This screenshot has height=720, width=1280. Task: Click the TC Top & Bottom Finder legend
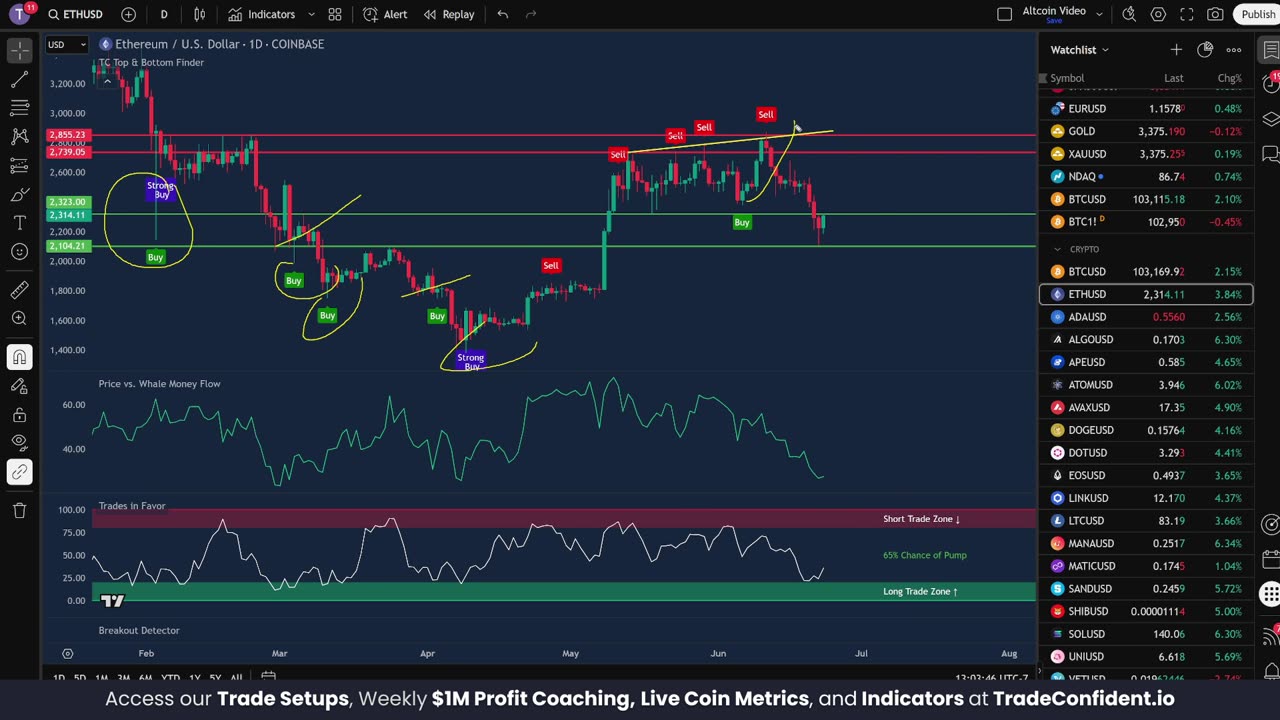[151, 62]
